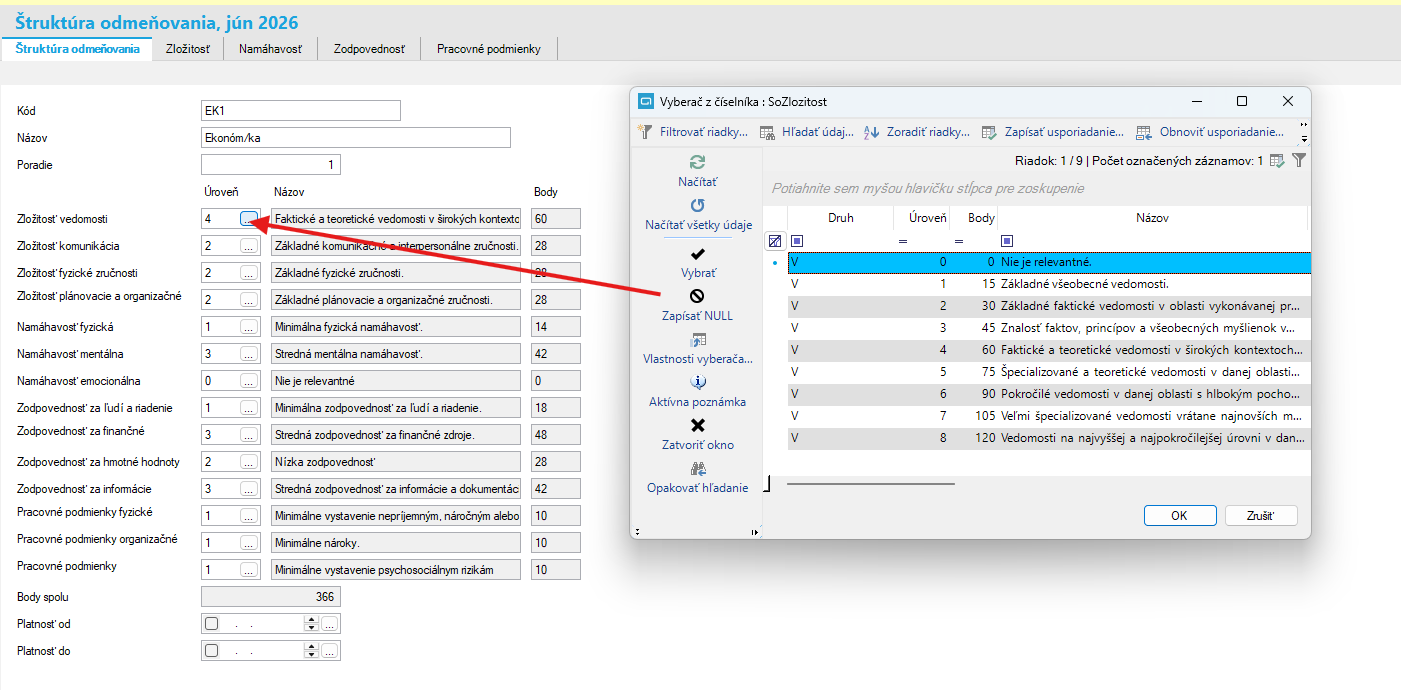Click Opakovať hľadanie binoculars icon
1401x690 pixels.
[698, 468]
